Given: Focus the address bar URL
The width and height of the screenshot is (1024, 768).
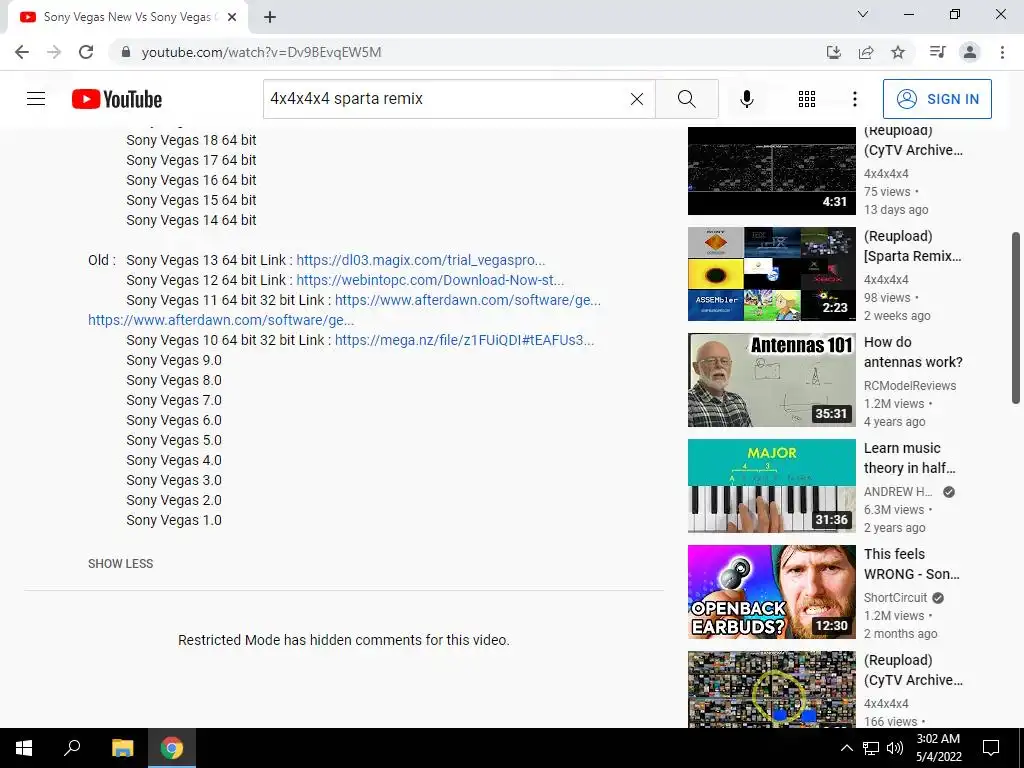Looking at the screenshot, I should (261, 52).
